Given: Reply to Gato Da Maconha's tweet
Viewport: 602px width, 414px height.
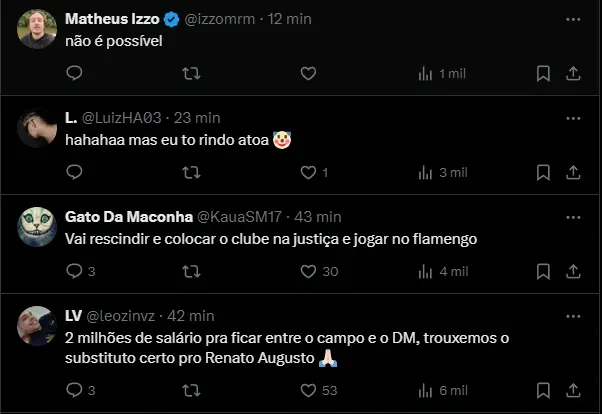Looking at the screenshot, I should (74, 271).
